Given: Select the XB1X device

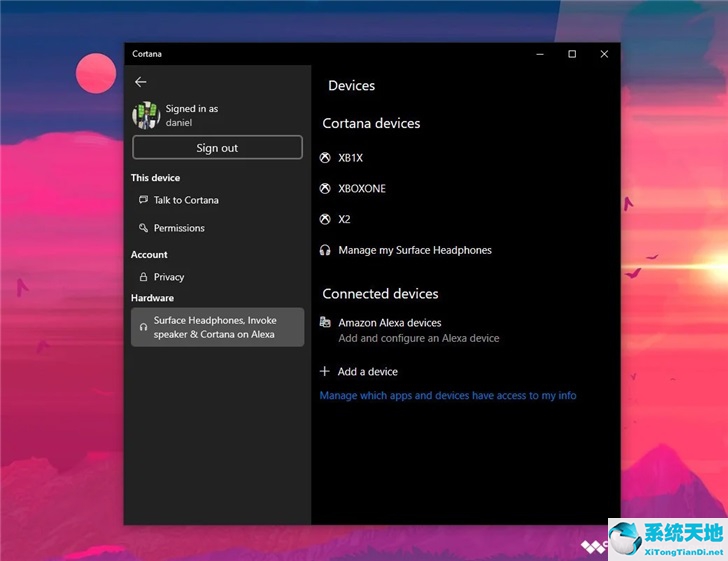Looking at the screenshot, I should pos(351,158).
